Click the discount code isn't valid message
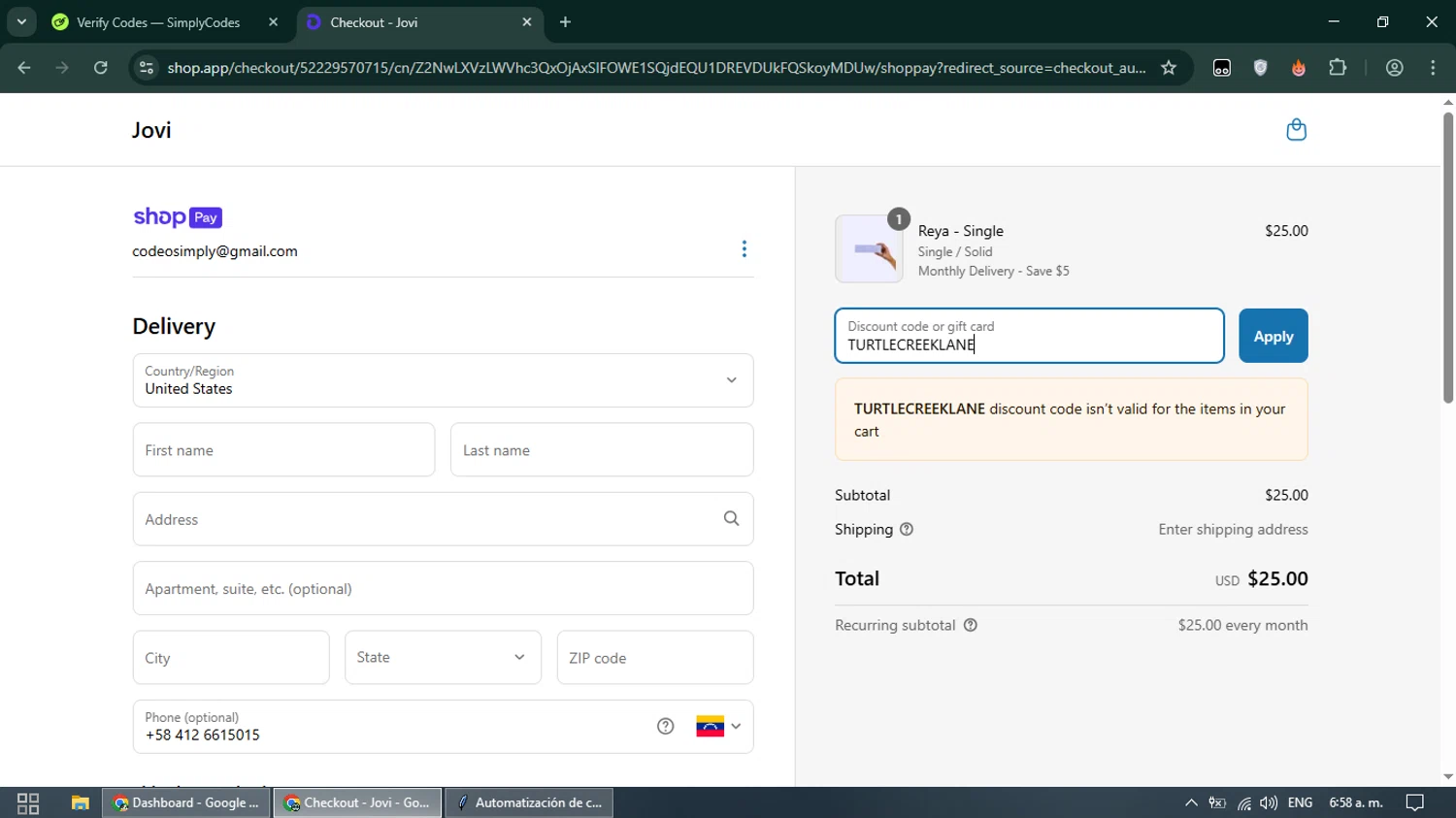This screenshot has height=818, width=1456. [x=1070, y=420]
